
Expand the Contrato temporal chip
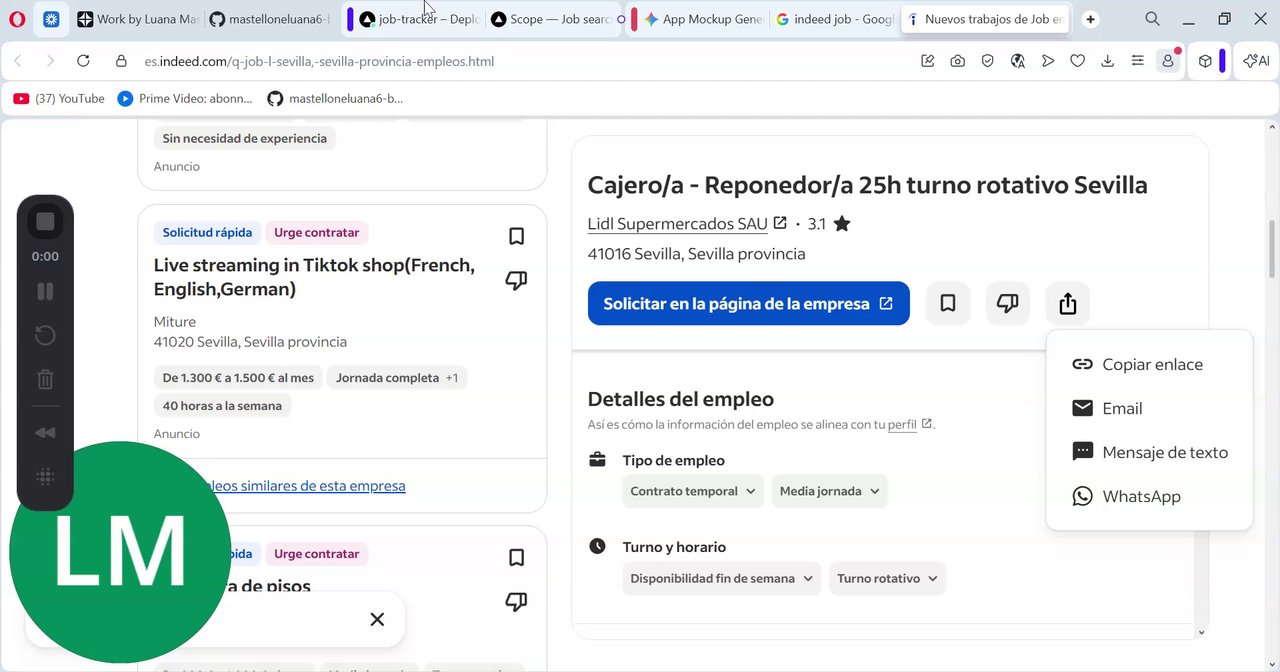693,491
